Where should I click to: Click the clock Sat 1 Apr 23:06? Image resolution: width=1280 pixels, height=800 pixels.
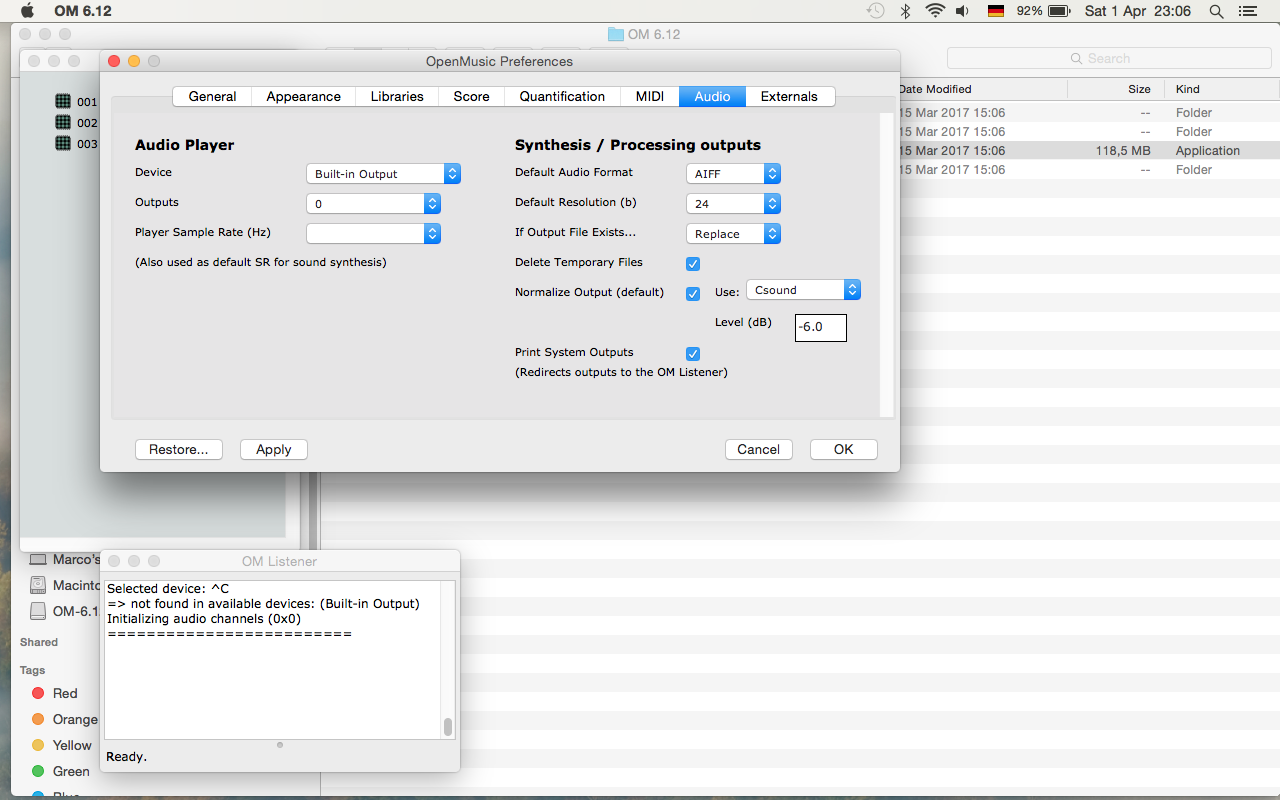click(1137, 11)
